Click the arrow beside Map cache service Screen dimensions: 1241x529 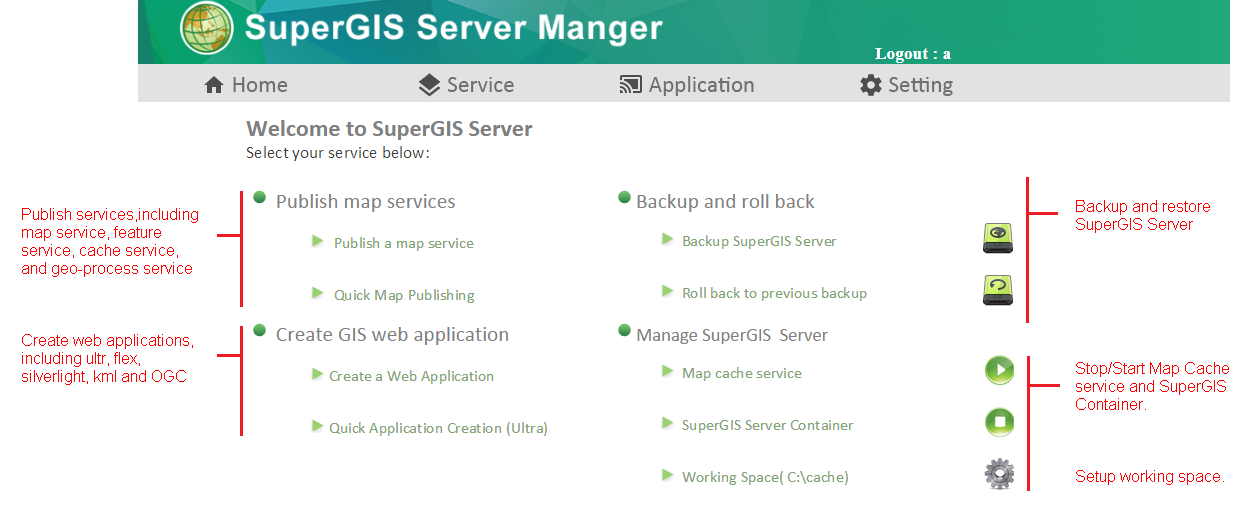coord(668,371)
